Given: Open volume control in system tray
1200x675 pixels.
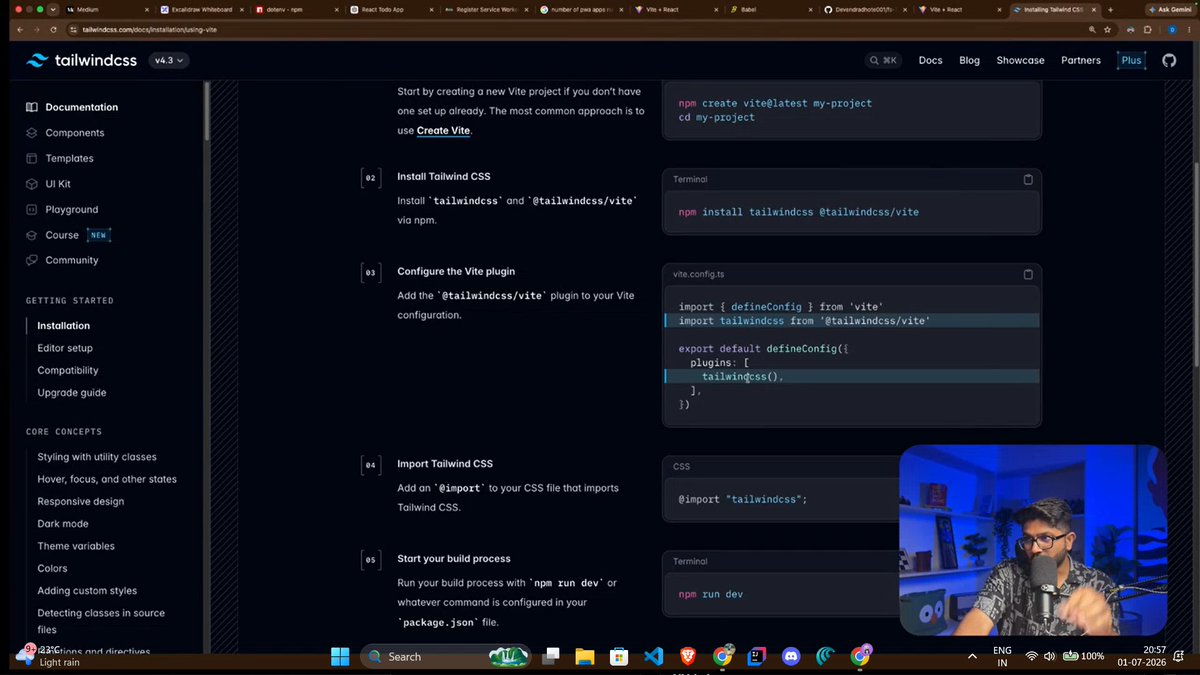Looking at the screenshot, I should 1050,656.
